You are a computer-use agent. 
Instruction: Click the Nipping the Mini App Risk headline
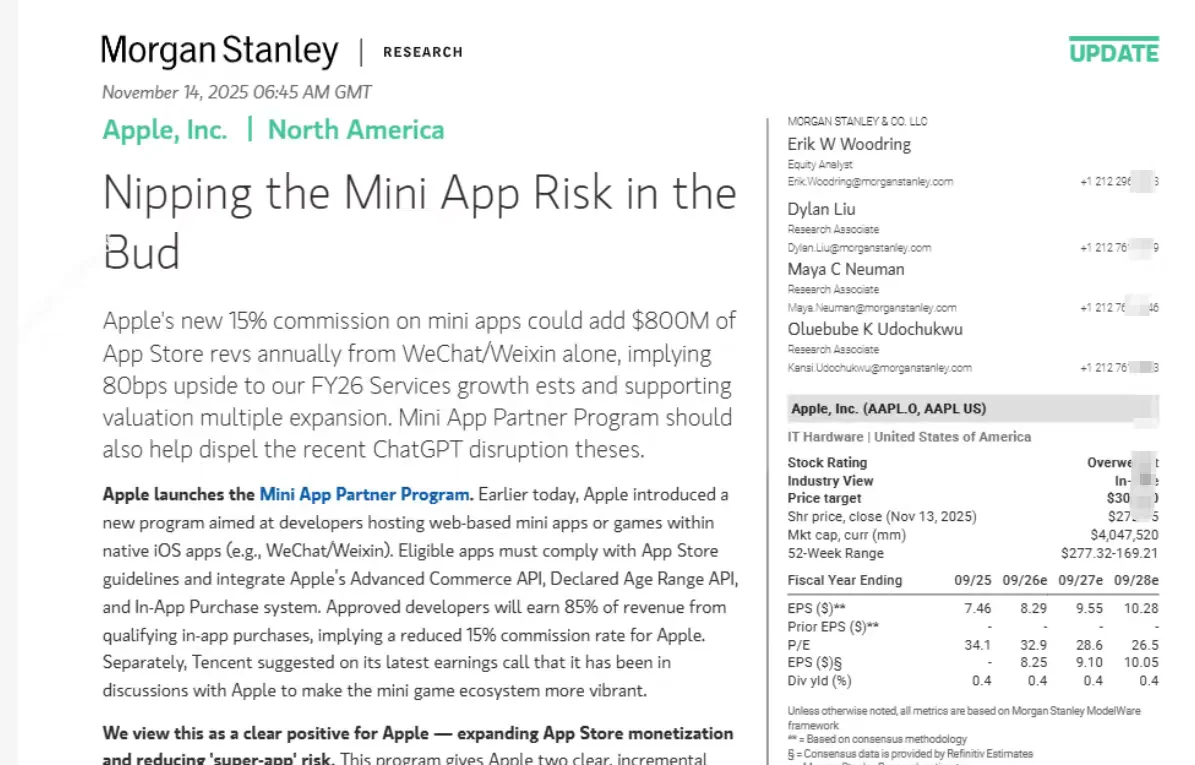click(419, 221)
